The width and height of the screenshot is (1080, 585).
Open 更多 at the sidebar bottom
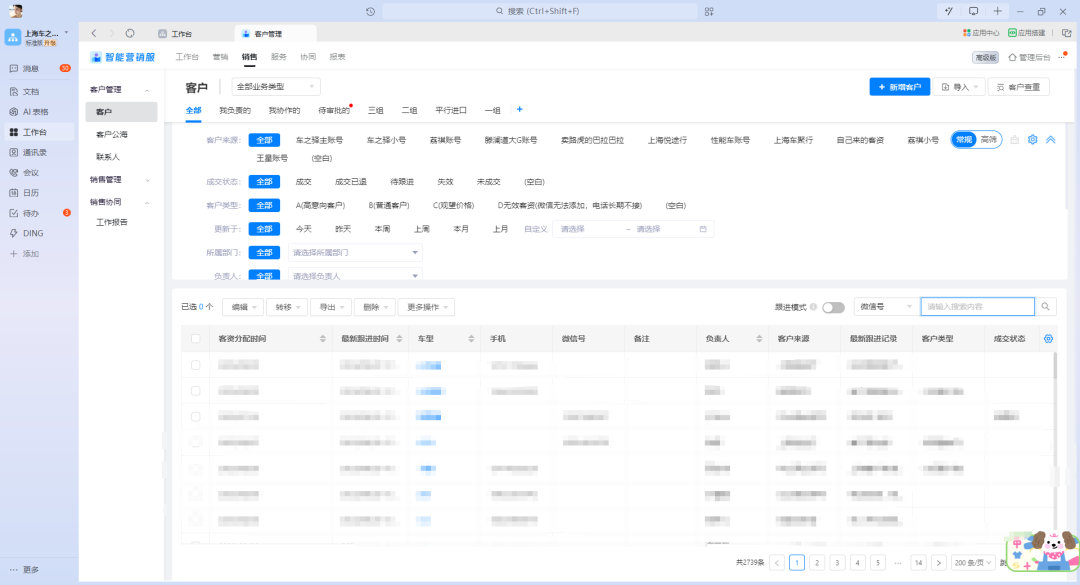(x=25, y=570)
